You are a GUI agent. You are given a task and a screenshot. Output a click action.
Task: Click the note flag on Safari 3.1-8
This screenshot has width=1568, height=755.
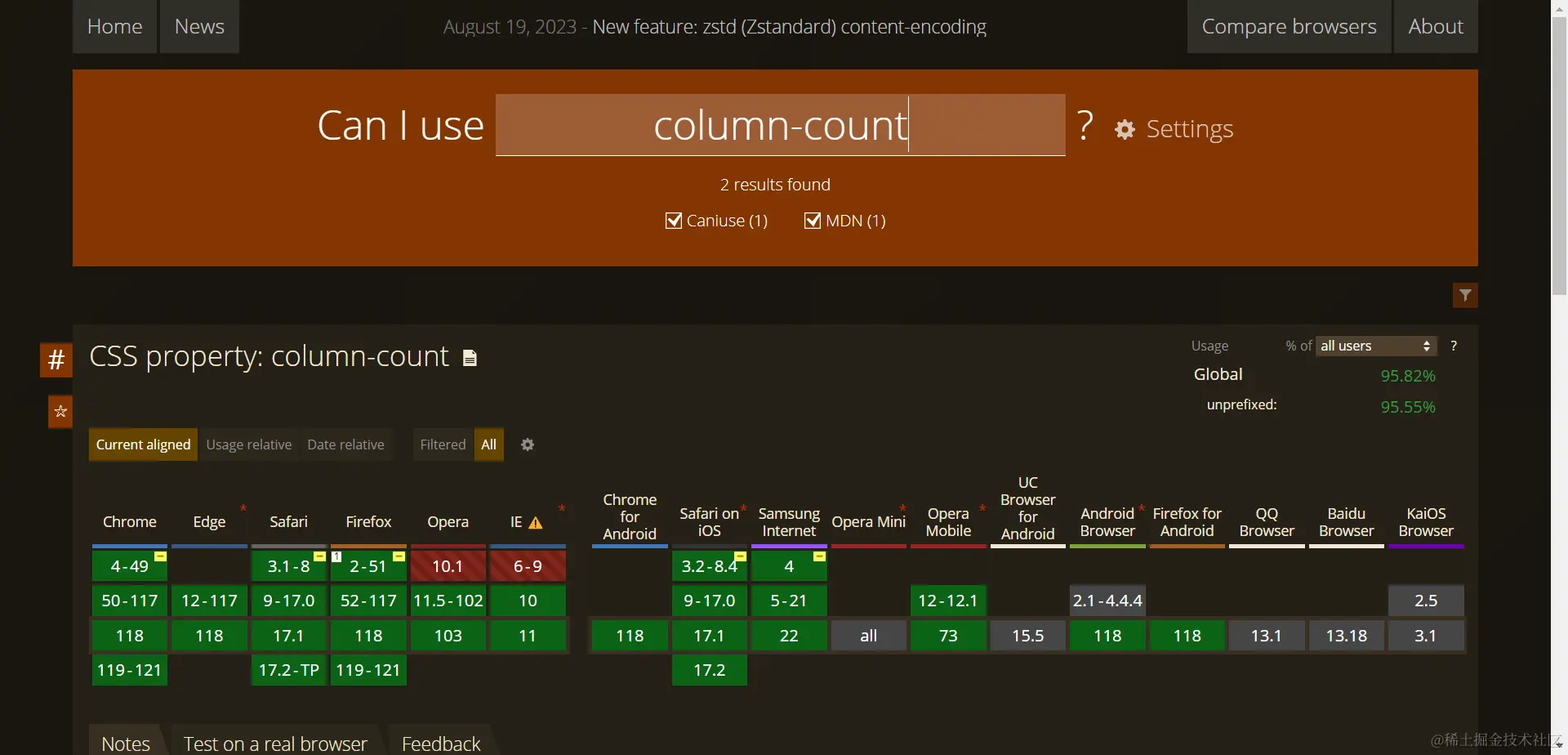point(320,556)
